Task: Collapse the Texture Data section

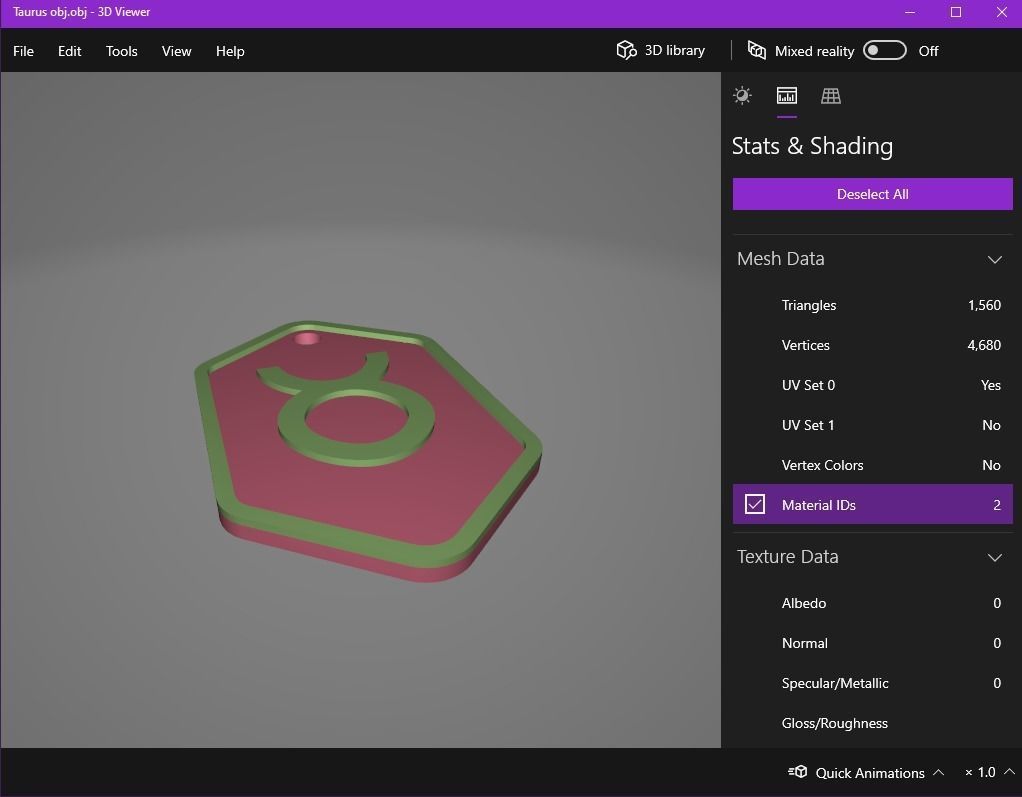Action: click(995, 557)
